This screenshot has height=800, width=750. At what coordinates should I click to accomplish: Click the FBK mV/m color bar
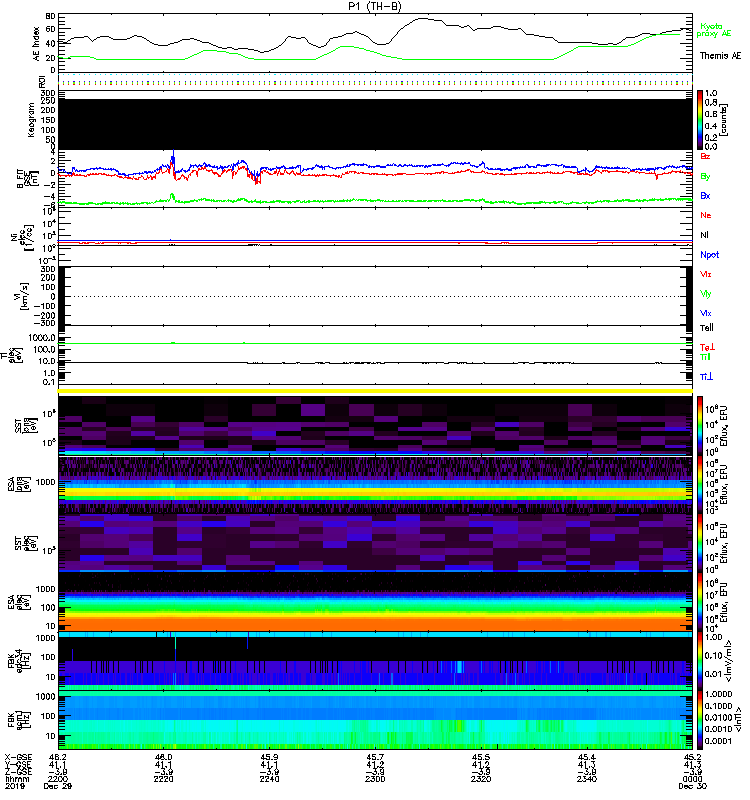click(x=700, y=661)
